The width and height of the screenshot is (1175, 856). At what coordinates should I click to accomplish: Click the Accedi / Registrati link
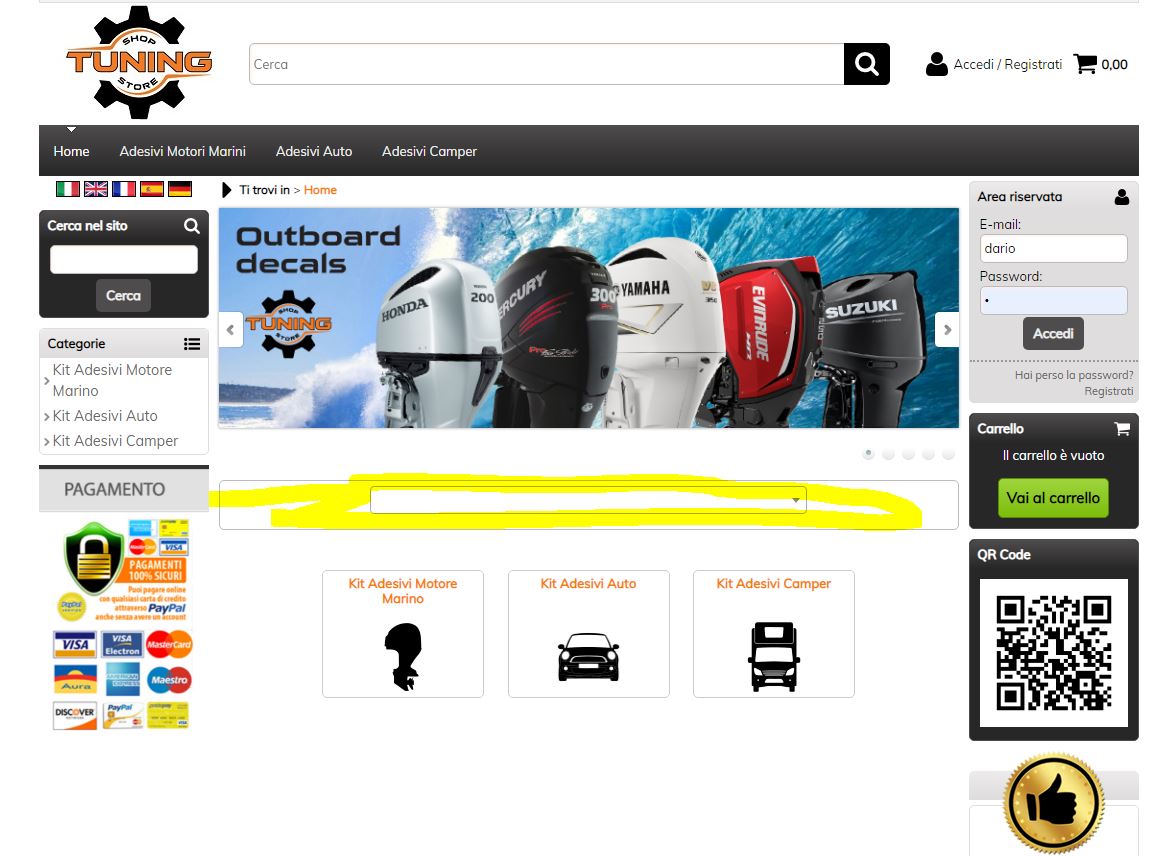pyautogui.click(x=1008, y=64)
